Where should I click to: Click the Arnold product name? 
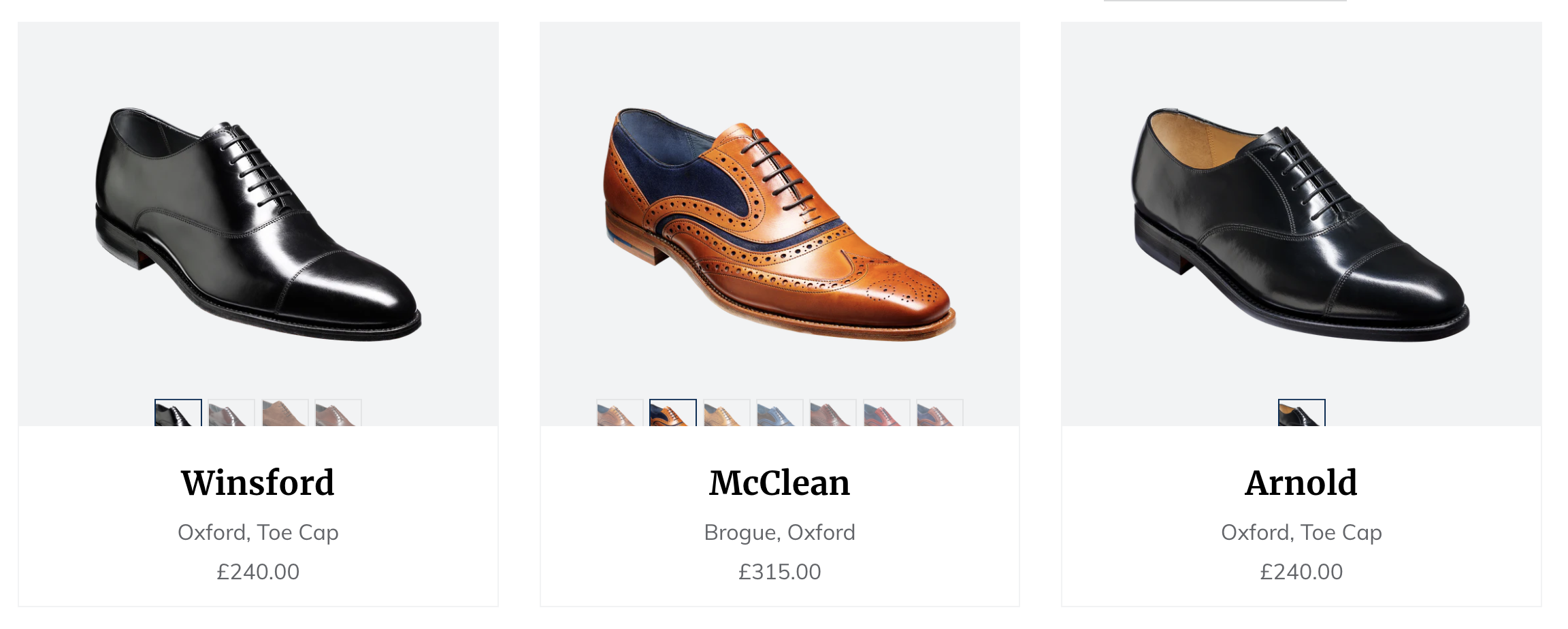point(1301,483)
